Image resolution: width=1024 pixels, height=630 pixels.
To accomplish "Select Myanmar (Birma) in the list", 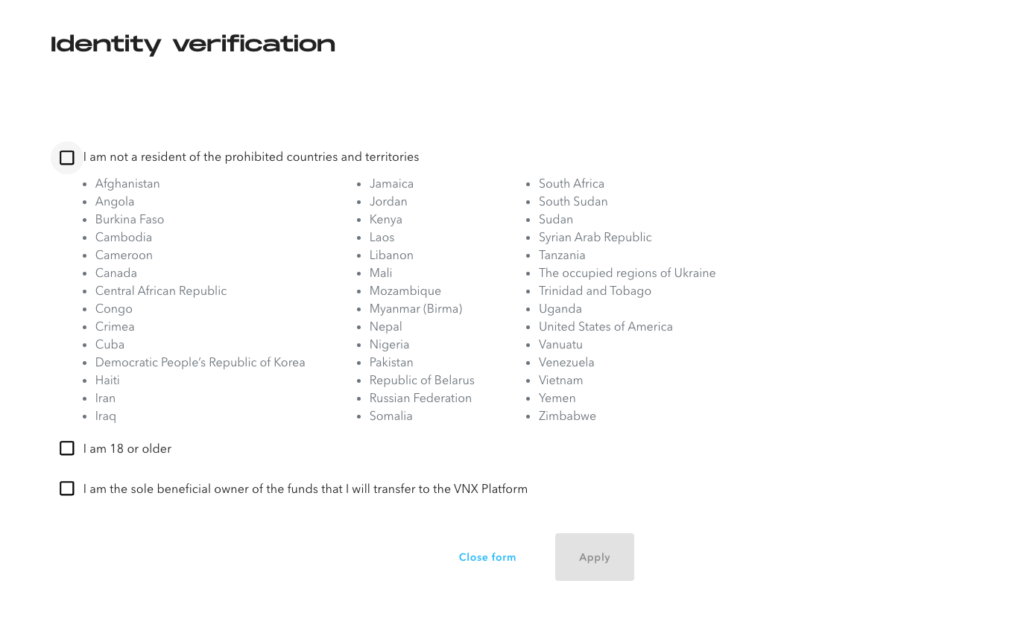I will coord(415,309).
